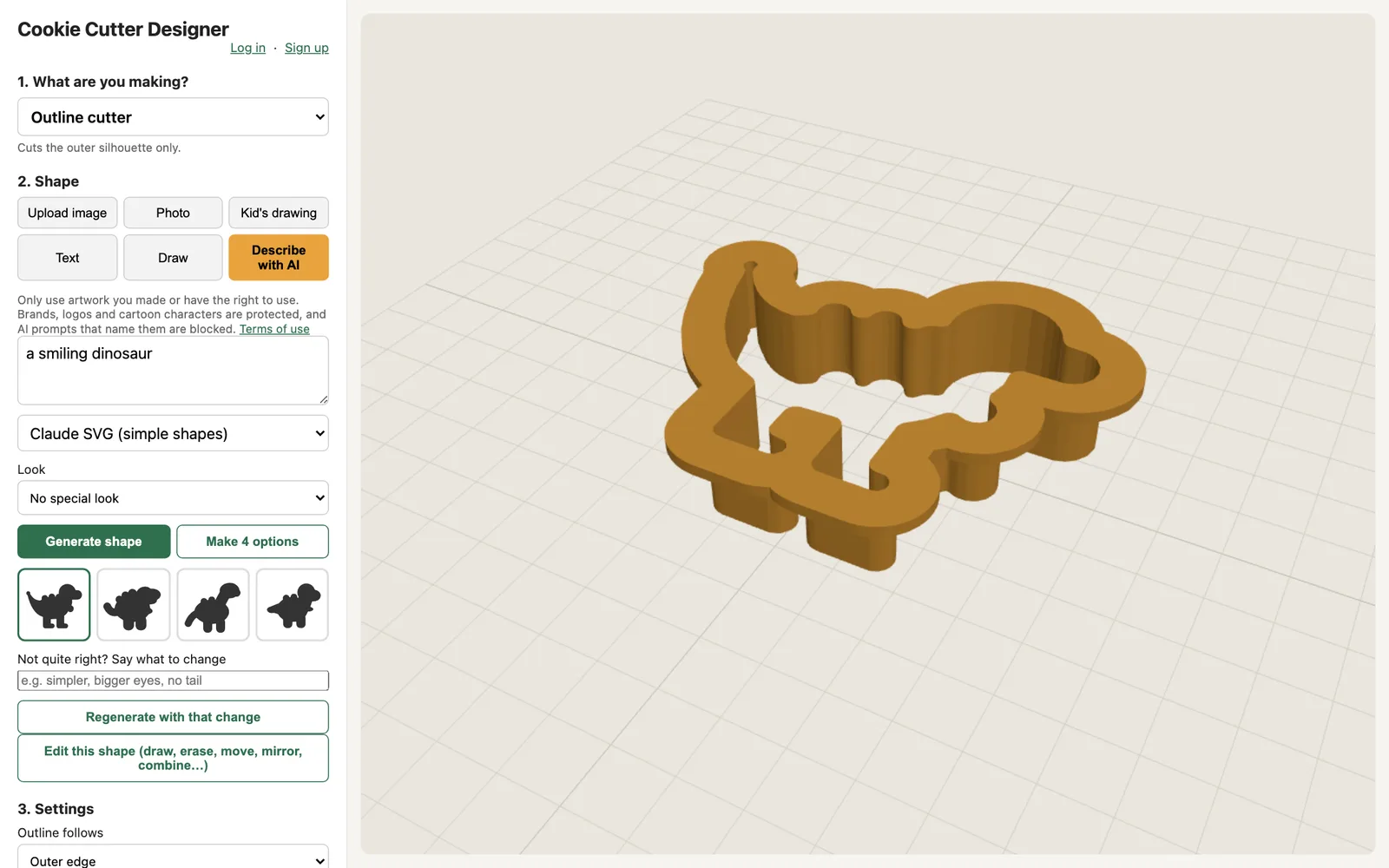The image size is (1389, 868).
Task: Open the 'Outer edge' outline dropdown
Action: click(x=173, y=857)
